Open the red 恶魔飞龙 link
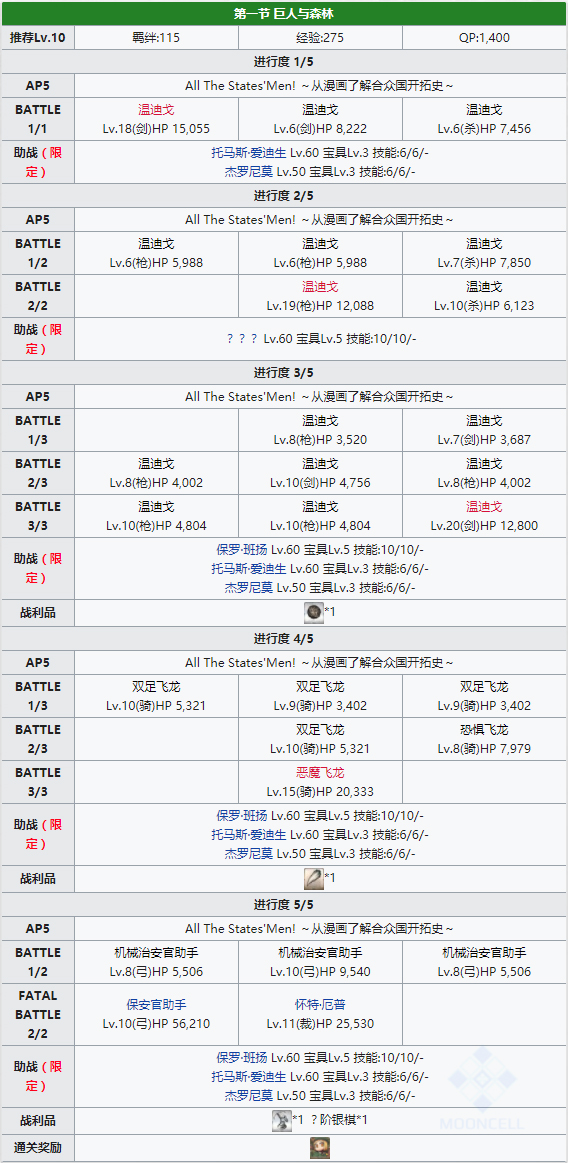568x1163 pixels. tap(320, 773)
